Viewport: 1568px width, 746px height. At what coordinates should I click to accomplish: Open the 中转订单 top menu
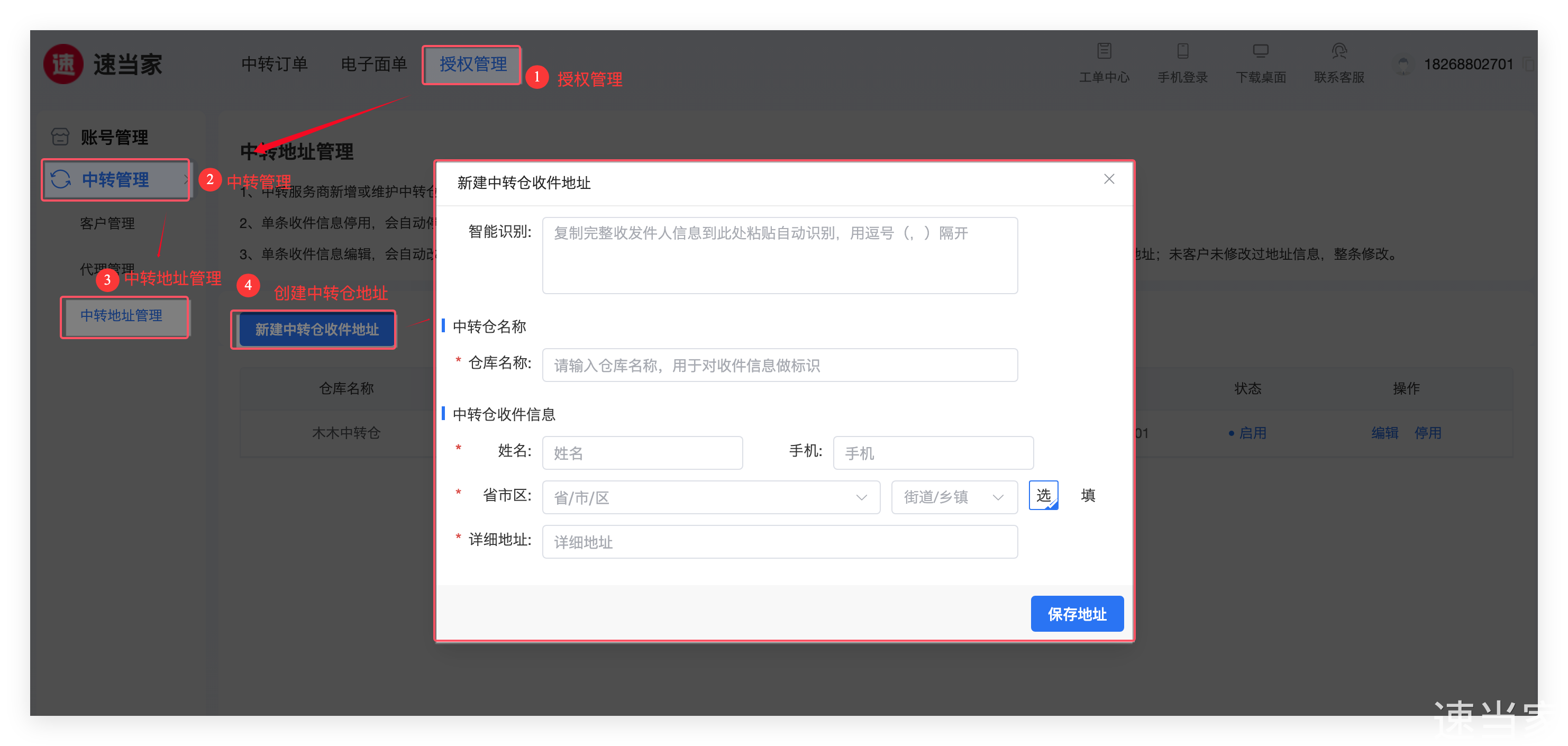pos(275,64)
